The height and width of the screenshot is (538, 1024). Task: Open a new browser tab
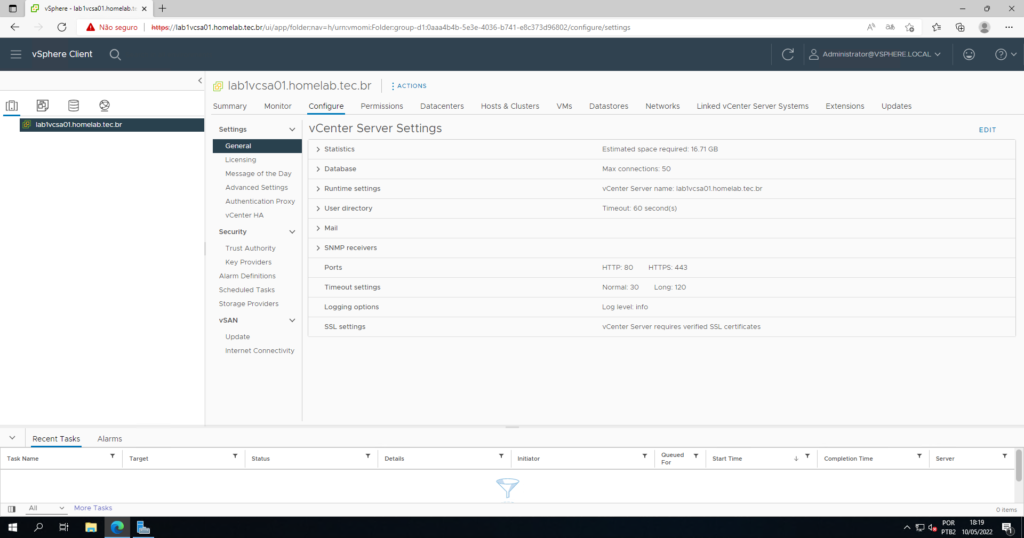[162, 8]
